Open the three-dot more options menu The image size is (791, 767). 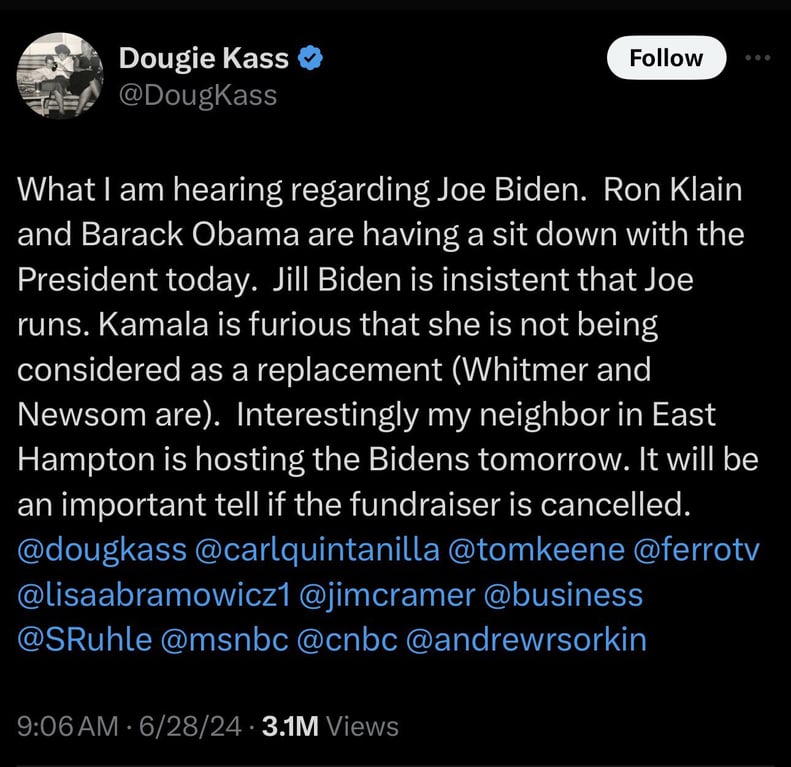pyautogui.click(x=760, y=57)
